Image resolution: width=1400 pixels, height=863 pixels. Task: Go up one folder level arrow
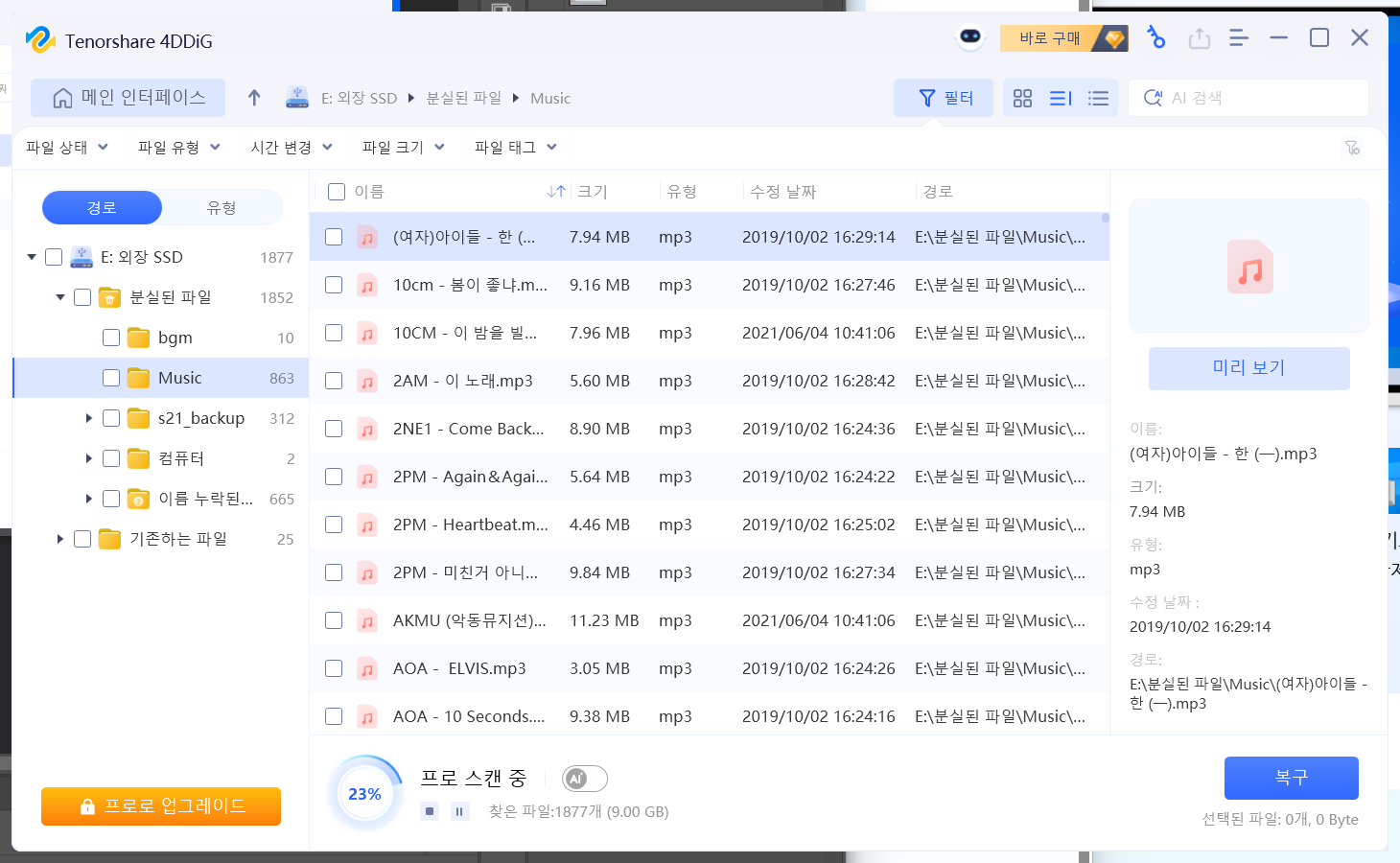pyautogui.click(x=254, y=98)
